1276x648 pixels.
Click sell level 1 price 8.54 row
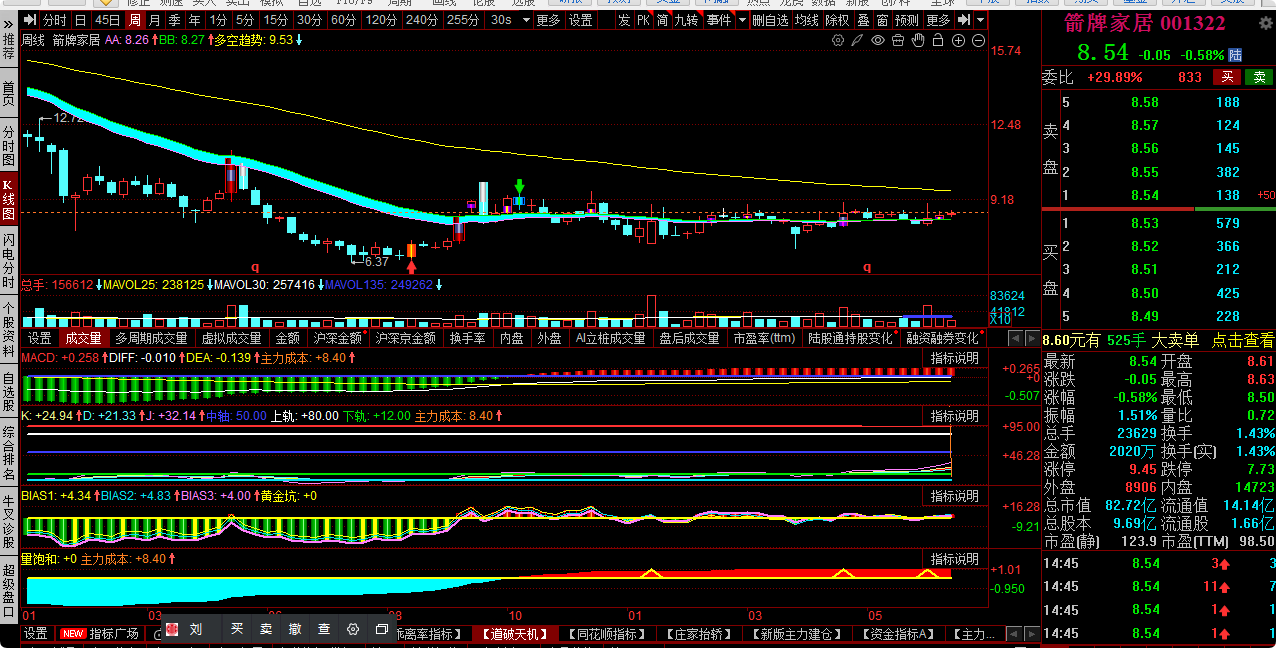pyautogui.click(x=1158, y=195)
